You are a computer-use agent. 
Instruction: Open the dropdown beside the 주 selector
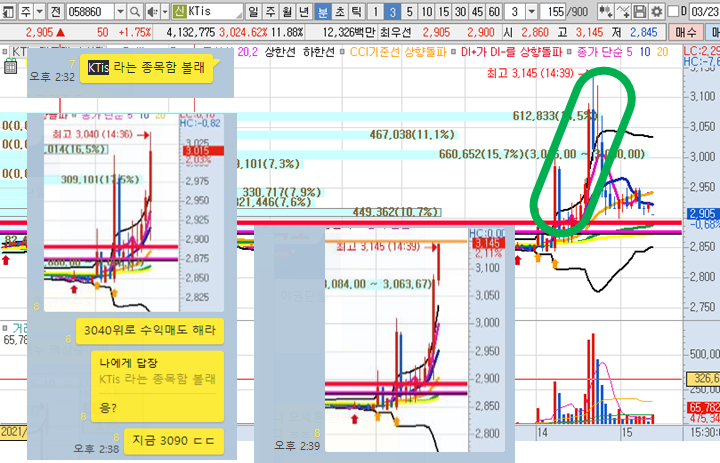39,11
